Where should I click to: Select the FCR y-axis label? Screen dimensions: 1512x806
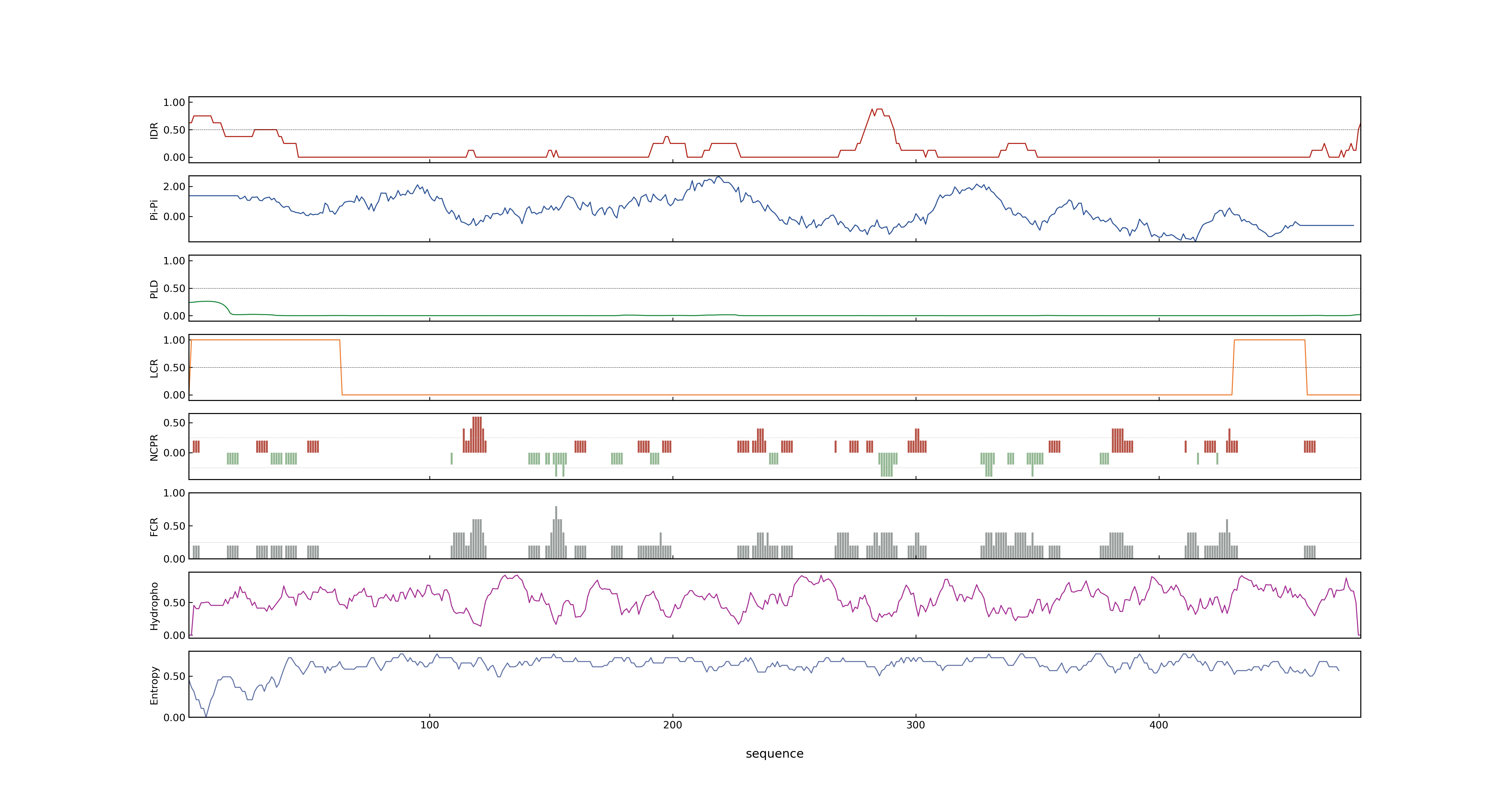click(x=154, y=526)
